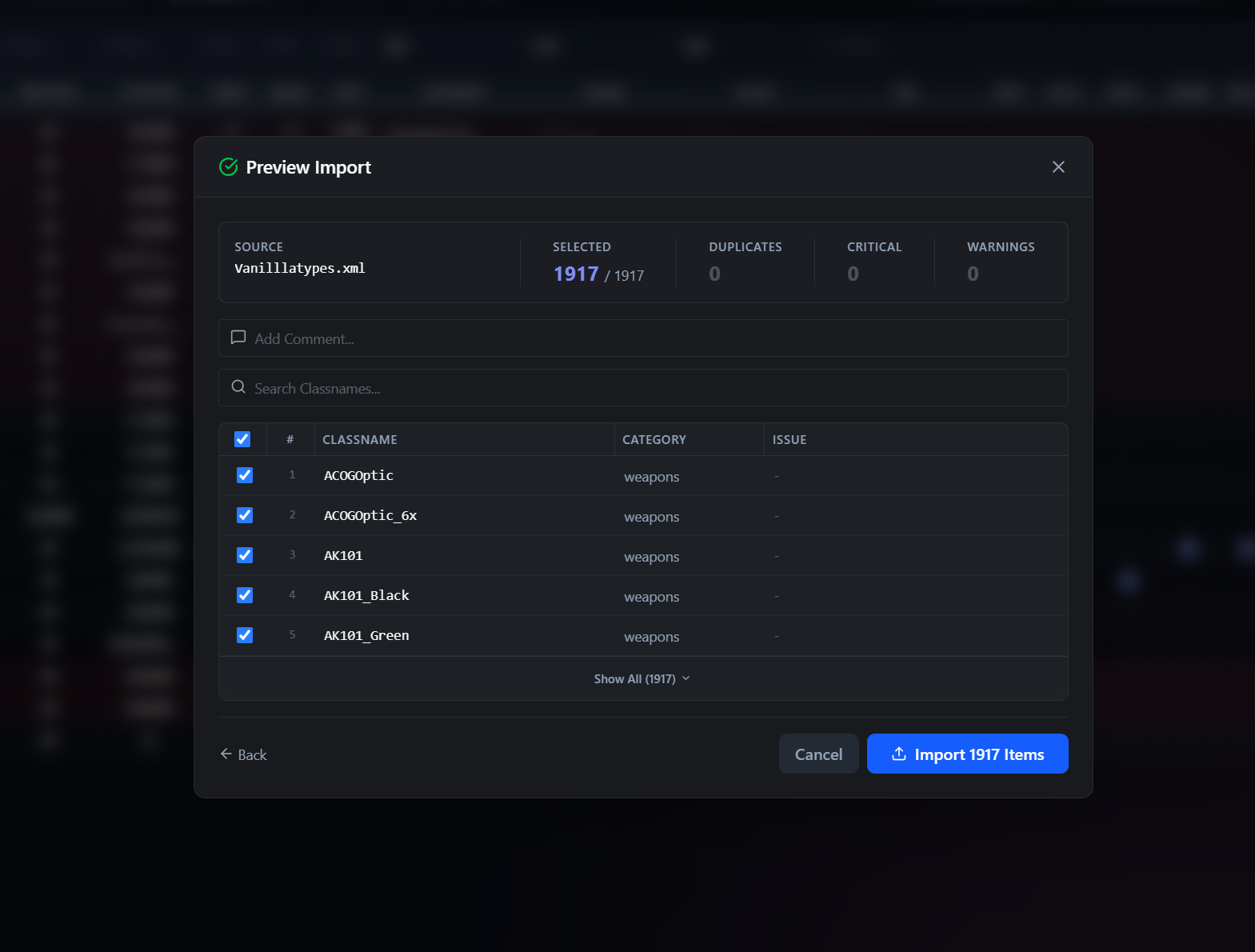
Task: Go Back to the previous step
Action: [x=243, y=754]
